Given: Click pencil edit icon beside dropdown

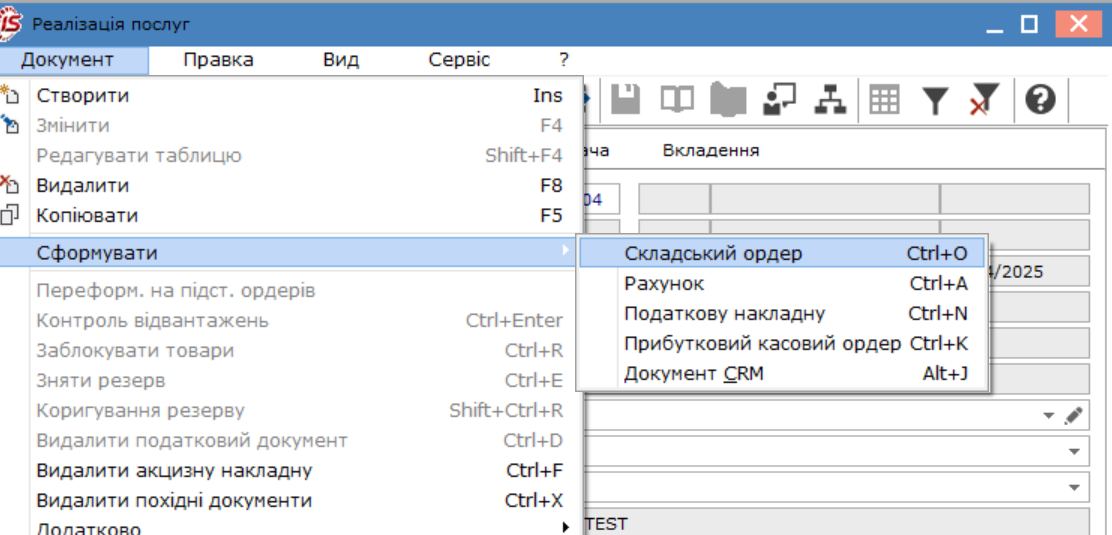Looking at the screenshot, I should [x=1074, y=416].
